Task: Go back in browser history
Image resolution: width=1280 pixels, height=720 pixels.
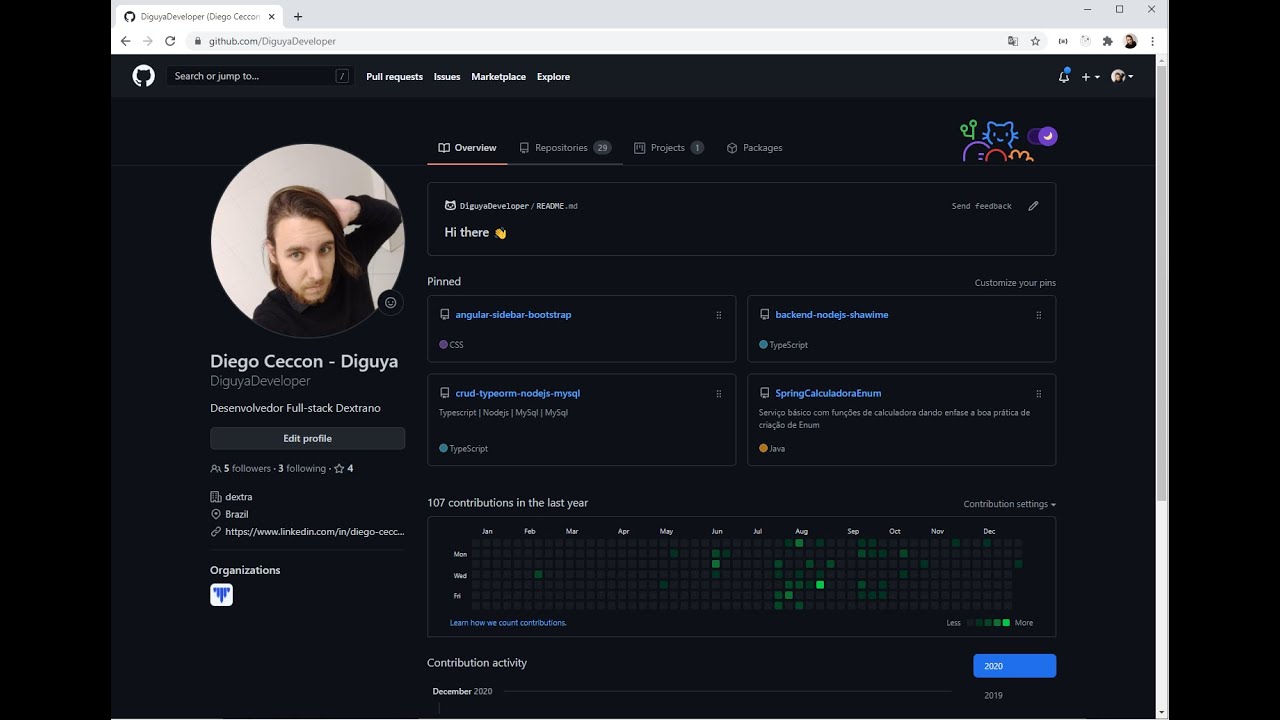Action: [125, 41]
